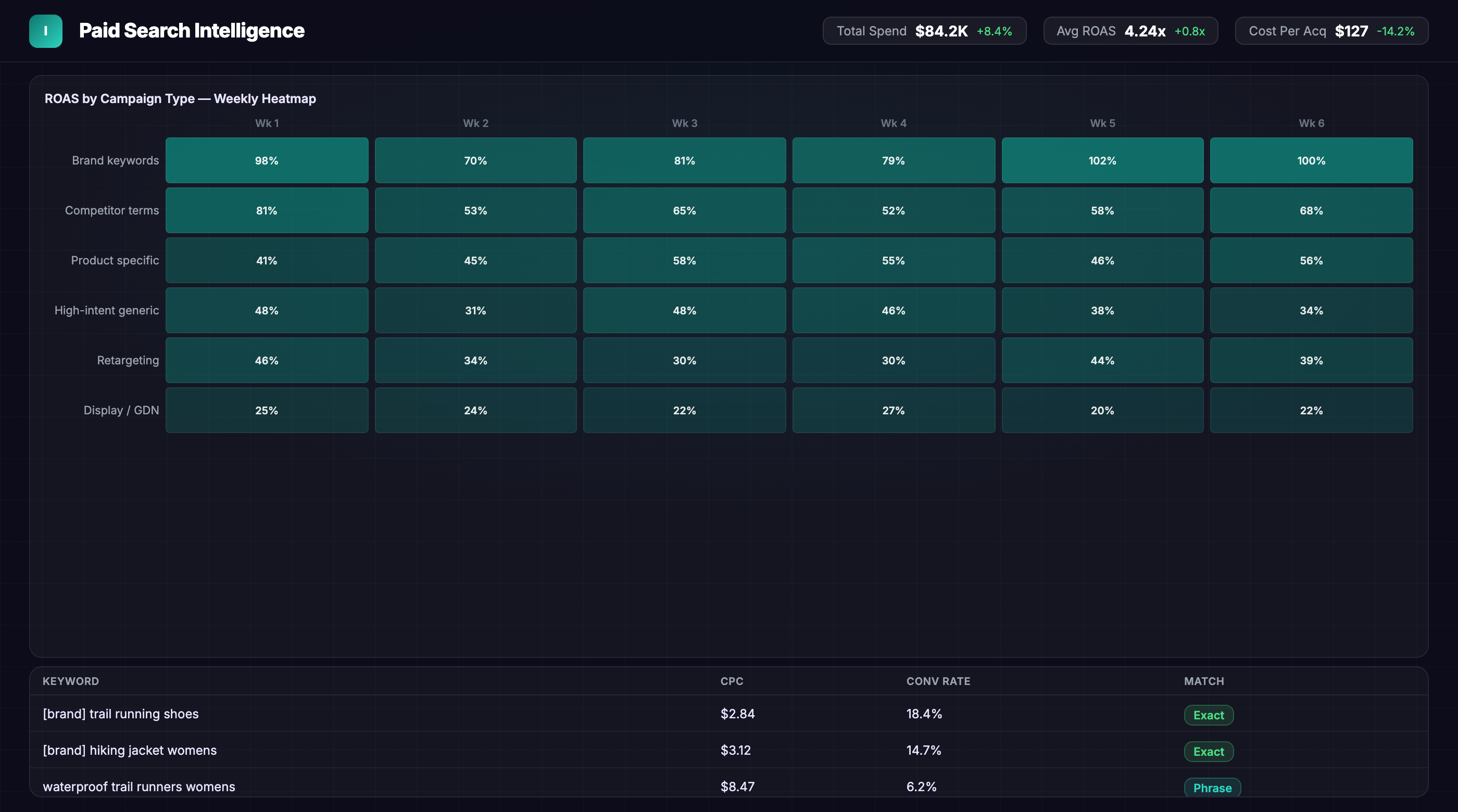The width and height of the screenshot is (1458, 812).
Task: Sort by the CPC column header
Action: pyautogui.click(x=732, y=681)
